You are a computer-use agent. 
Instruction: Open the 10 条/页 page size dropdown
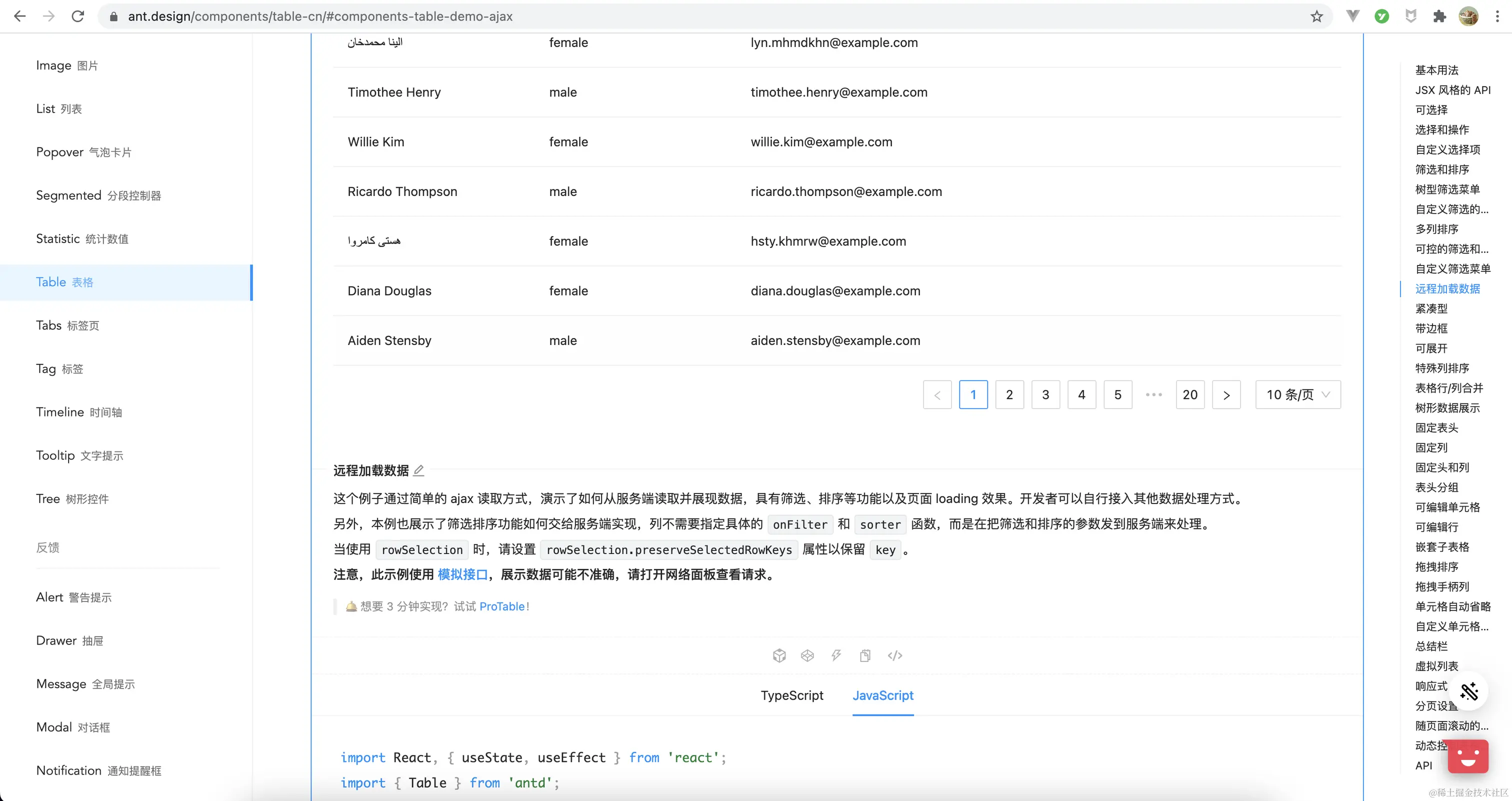(x=1298, y=394)
